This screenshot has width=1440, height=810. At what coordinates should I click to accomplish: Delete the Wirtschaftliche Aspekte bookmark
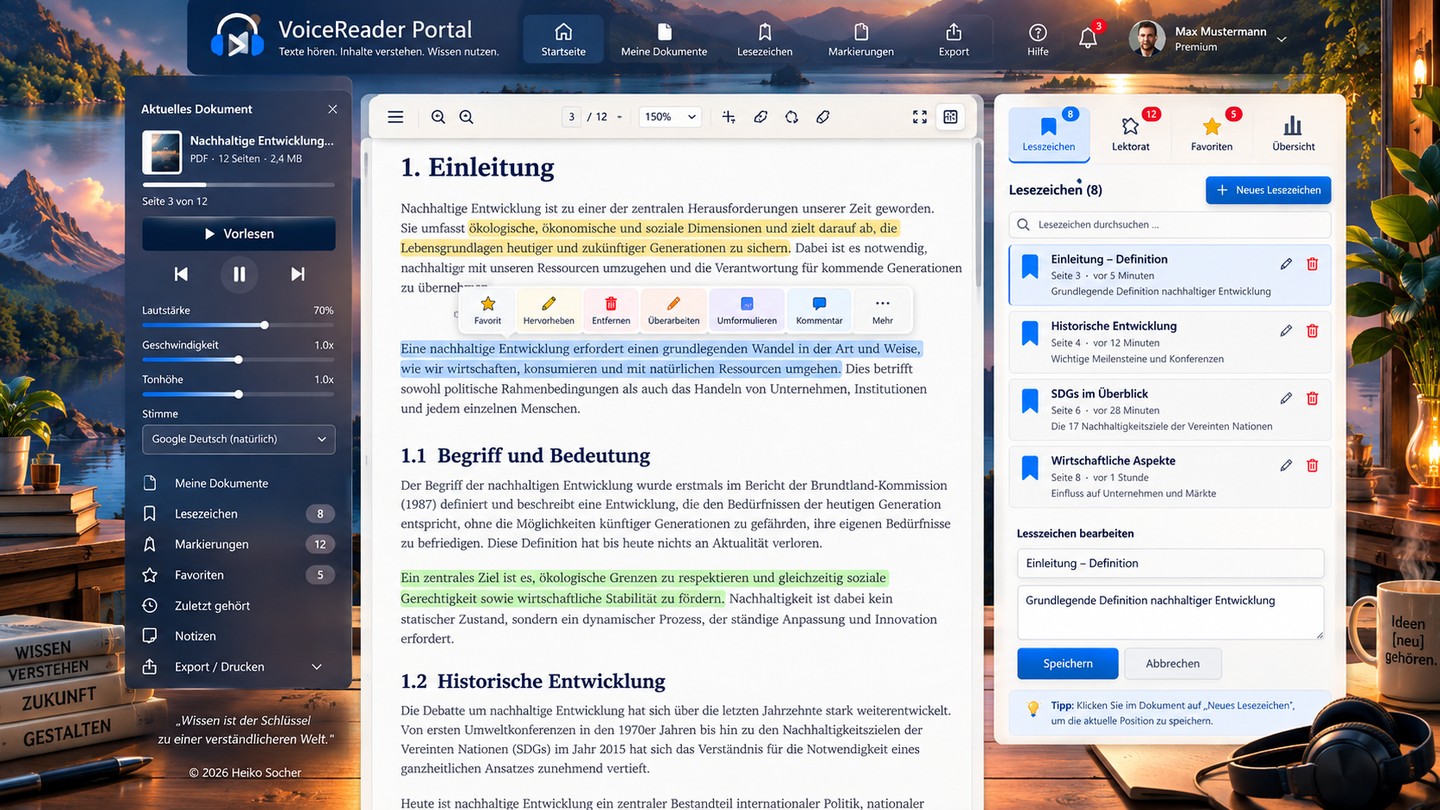coord(1313,465)
